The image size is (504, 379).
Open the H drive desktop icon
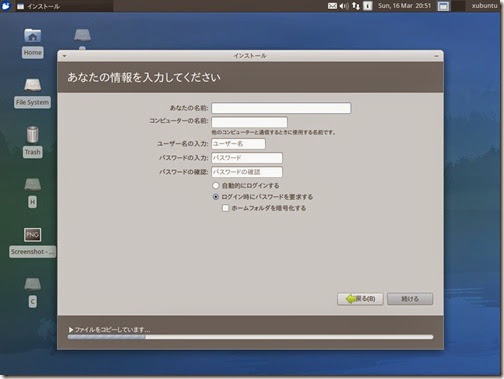coord(32,184)
